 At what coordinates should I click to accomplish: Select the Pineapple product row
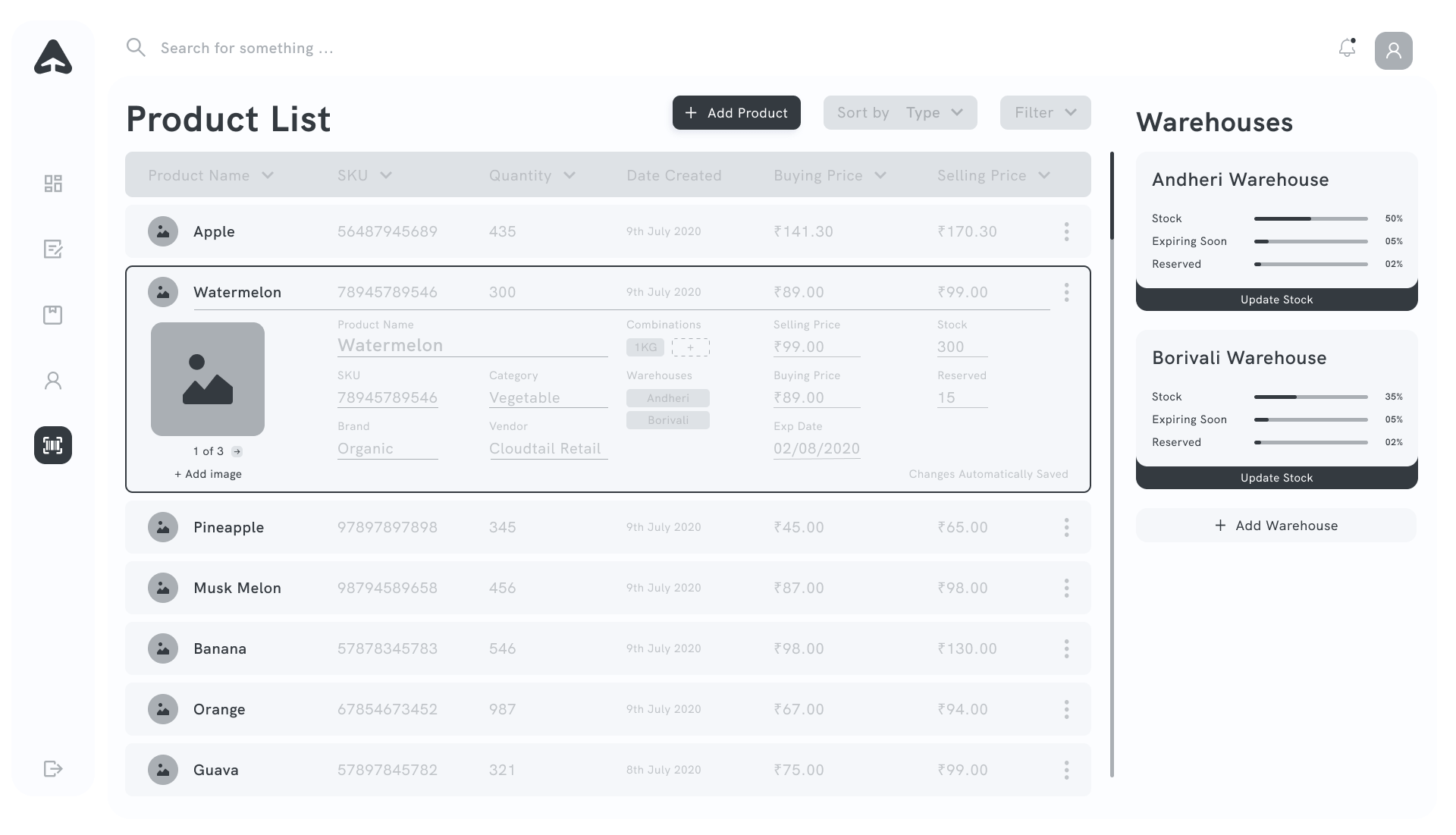tap(607, 527)
